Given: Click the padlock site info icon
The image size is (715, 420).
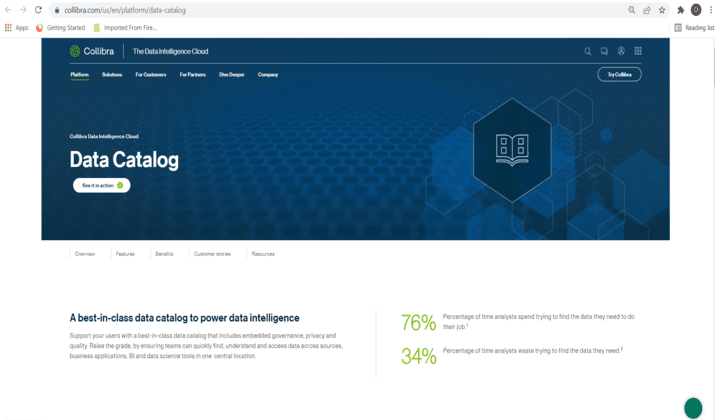Looking at the screenshot, I should (x=57, y=10).
